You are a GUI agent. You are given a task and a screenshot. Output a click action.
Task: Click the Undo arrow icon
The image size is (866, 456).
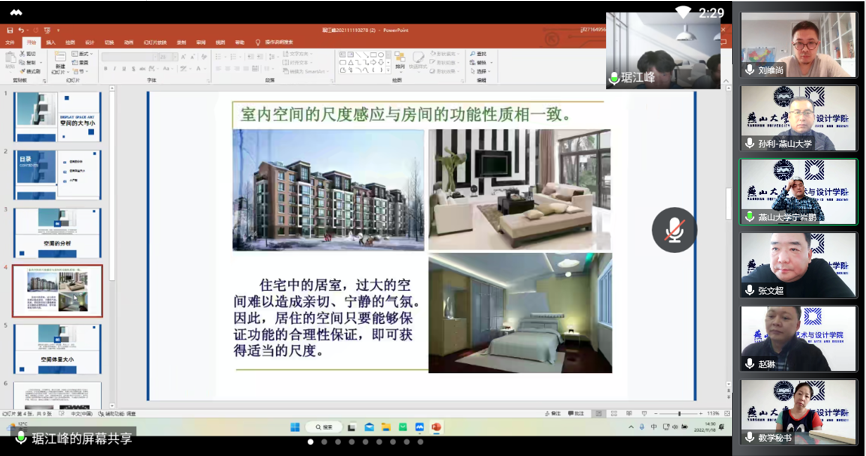coord(21,31)
